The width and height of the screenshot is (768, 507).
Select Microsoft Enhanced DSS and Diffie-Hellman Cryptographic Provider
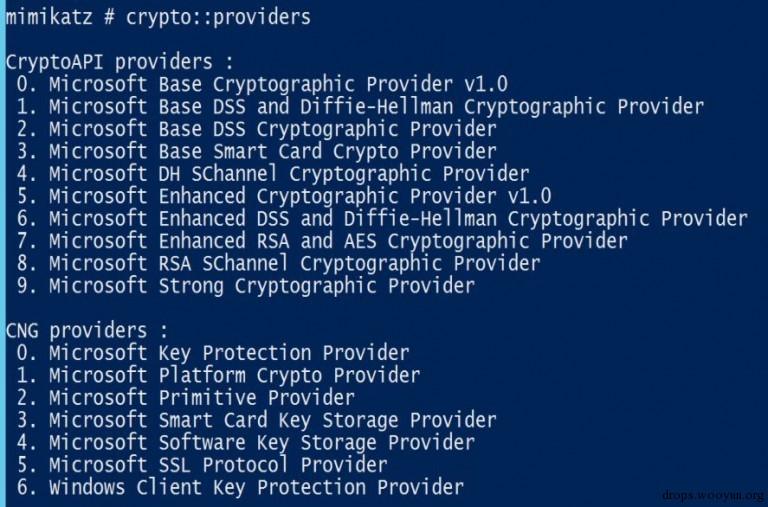[x=398, y=218]
